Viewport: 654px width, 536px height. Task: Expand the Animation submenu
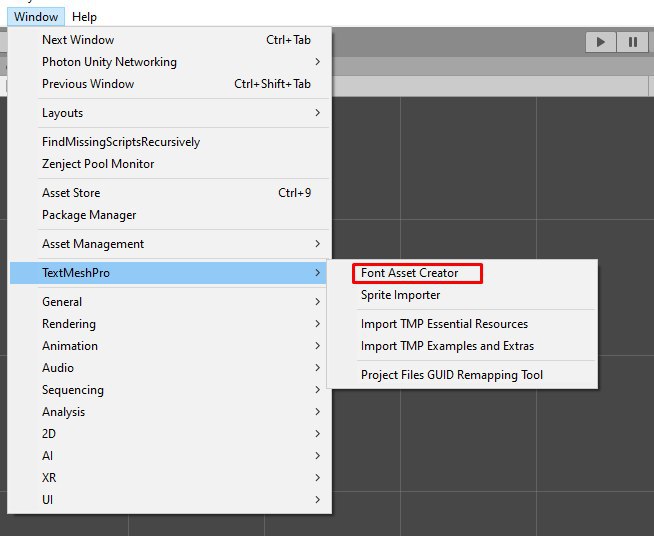169,346
